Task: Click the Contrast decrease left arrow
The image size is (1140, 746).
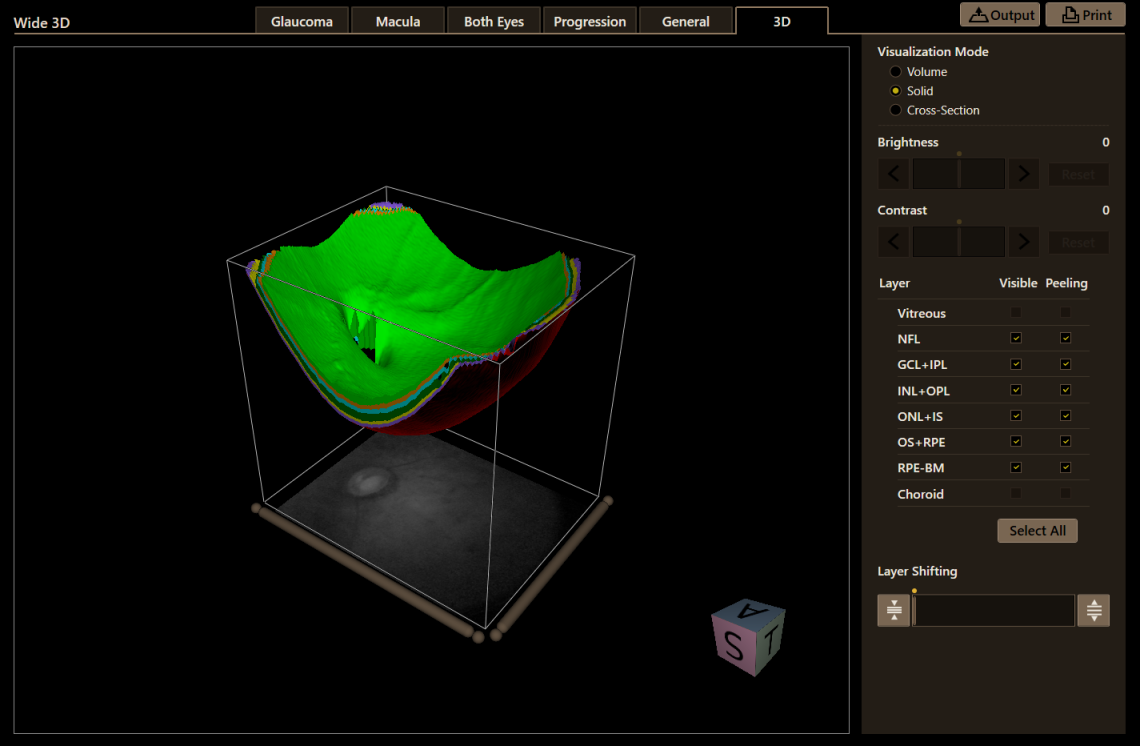Action: (893, 242)
